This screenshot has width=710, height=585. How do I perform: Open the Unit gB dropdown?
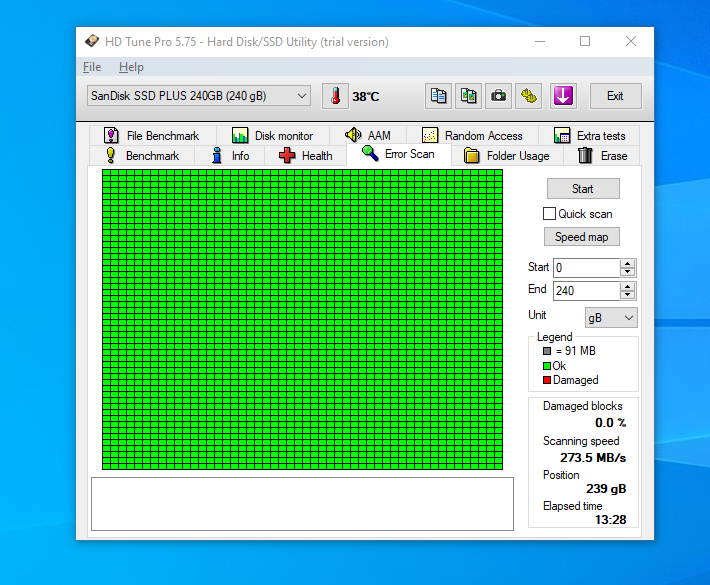(x=611, y=318)
